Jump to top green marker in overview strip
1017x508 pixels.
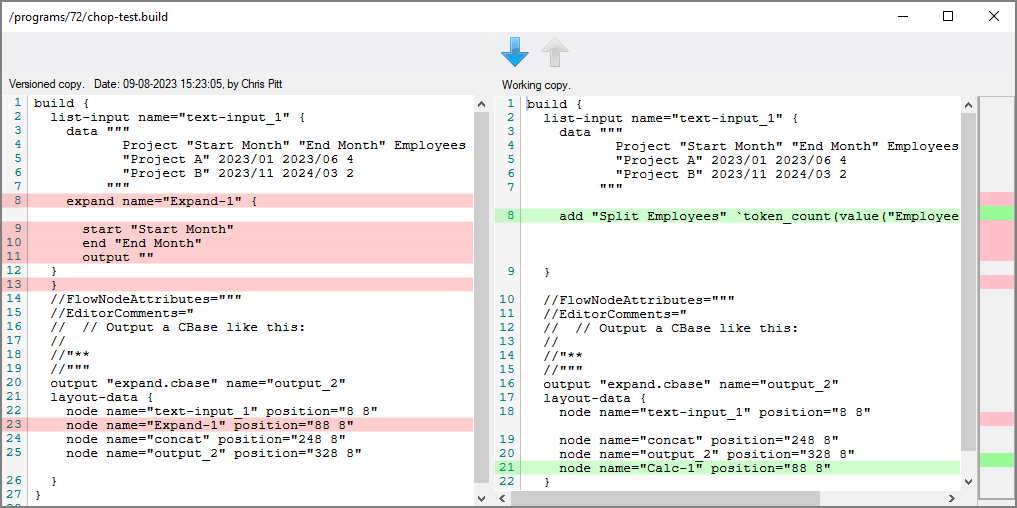996,213
